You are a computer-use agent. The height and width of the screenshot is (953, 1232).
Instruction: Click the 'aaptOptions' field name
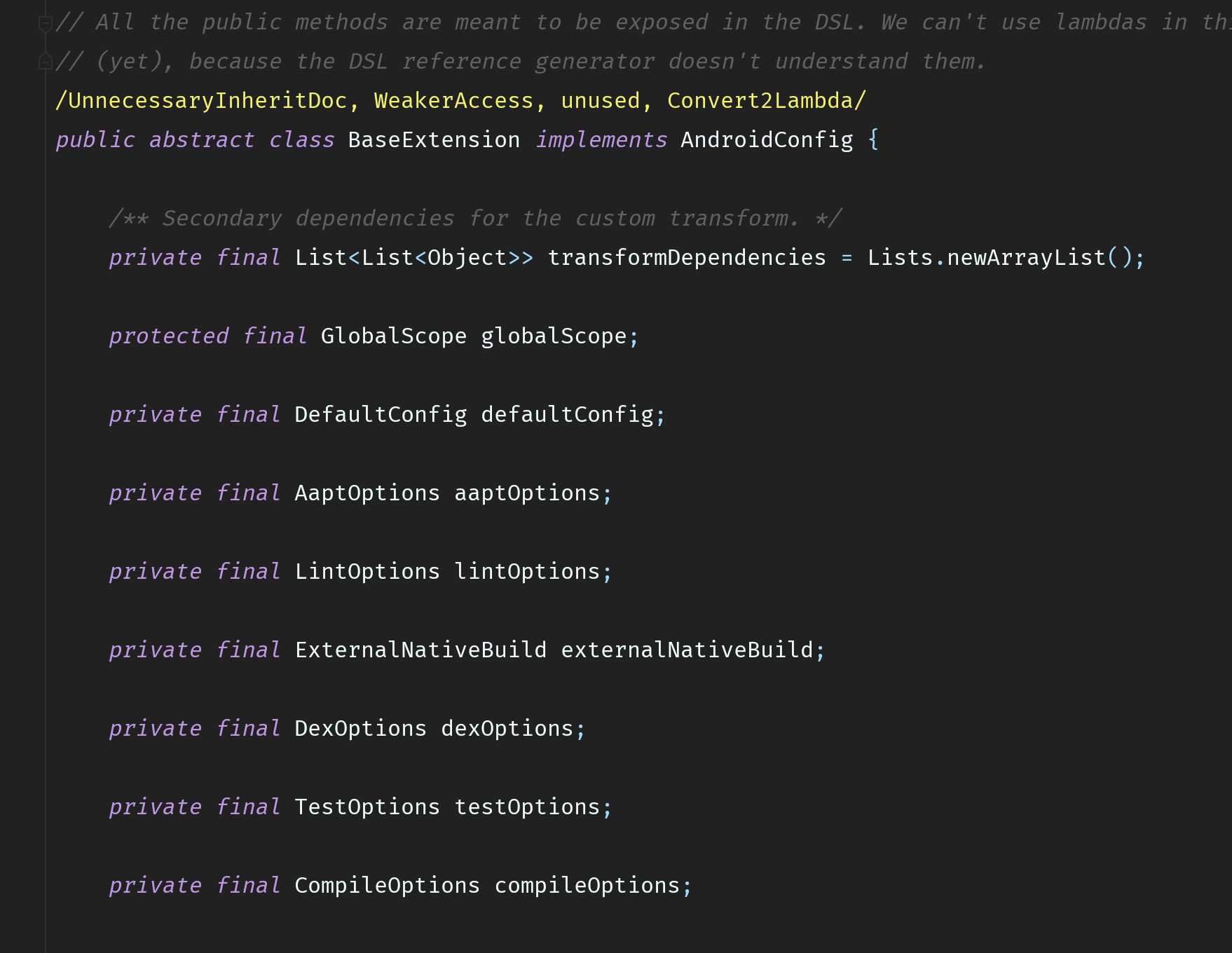click(x=527, y=493)
